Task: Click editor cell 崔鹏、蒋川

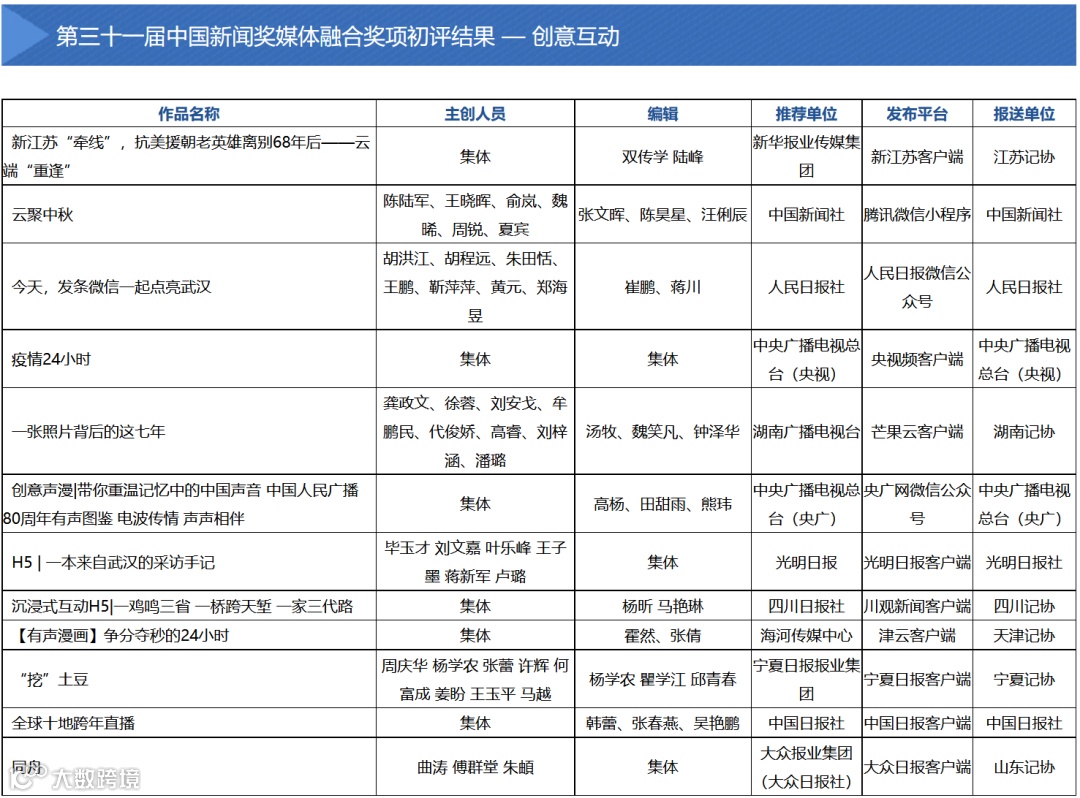Action: (663, 286)
